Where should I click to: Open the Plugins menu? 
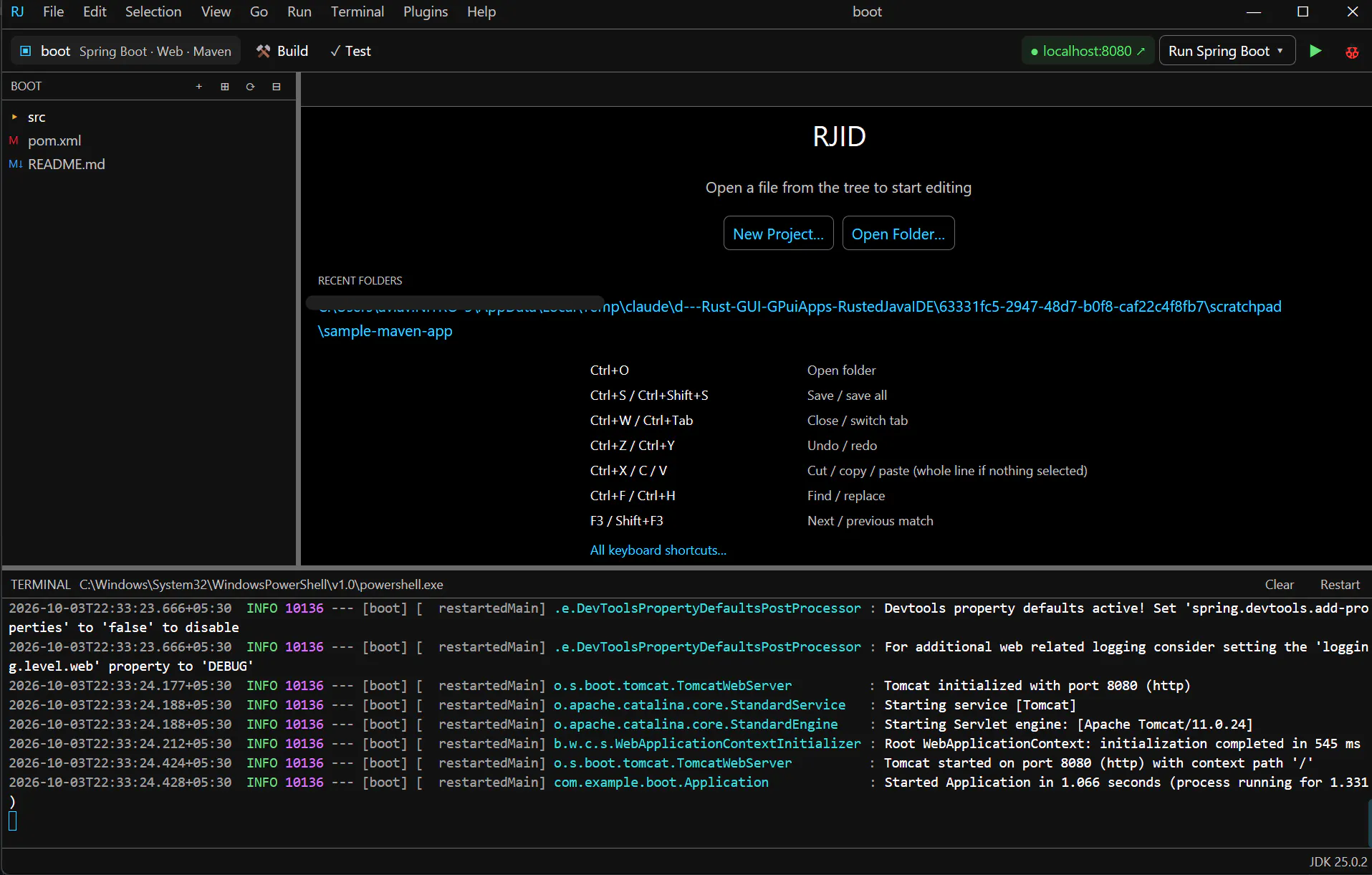[x=426, y=11]
